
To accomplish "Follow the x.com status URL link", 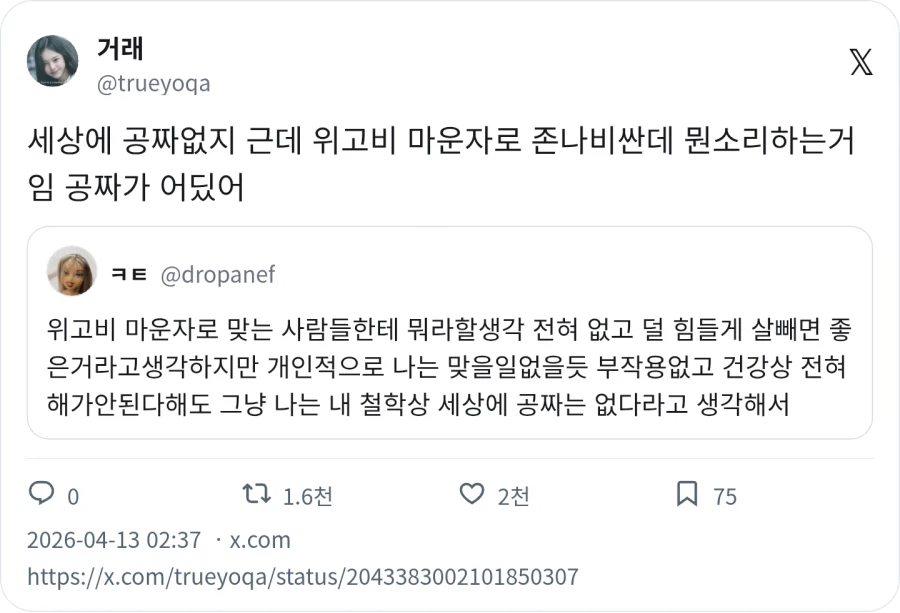I will pos(300,575).
